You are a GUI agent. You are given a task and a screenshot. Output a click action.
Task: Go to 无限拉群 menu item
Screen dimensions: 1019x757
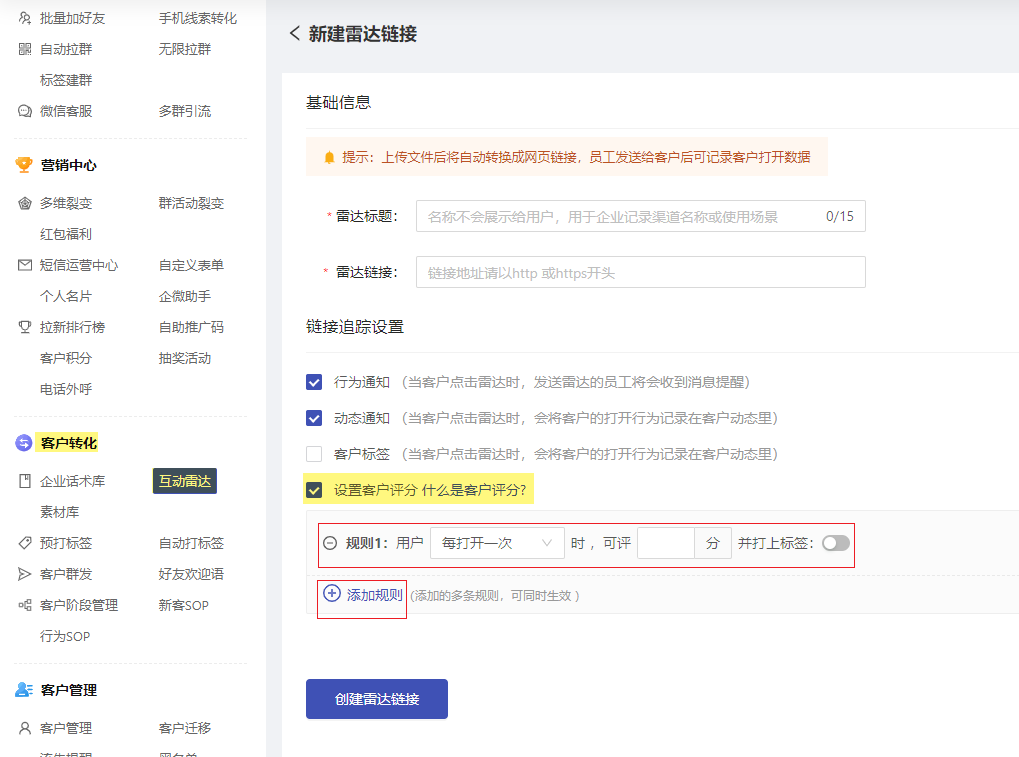pos(185,49)
